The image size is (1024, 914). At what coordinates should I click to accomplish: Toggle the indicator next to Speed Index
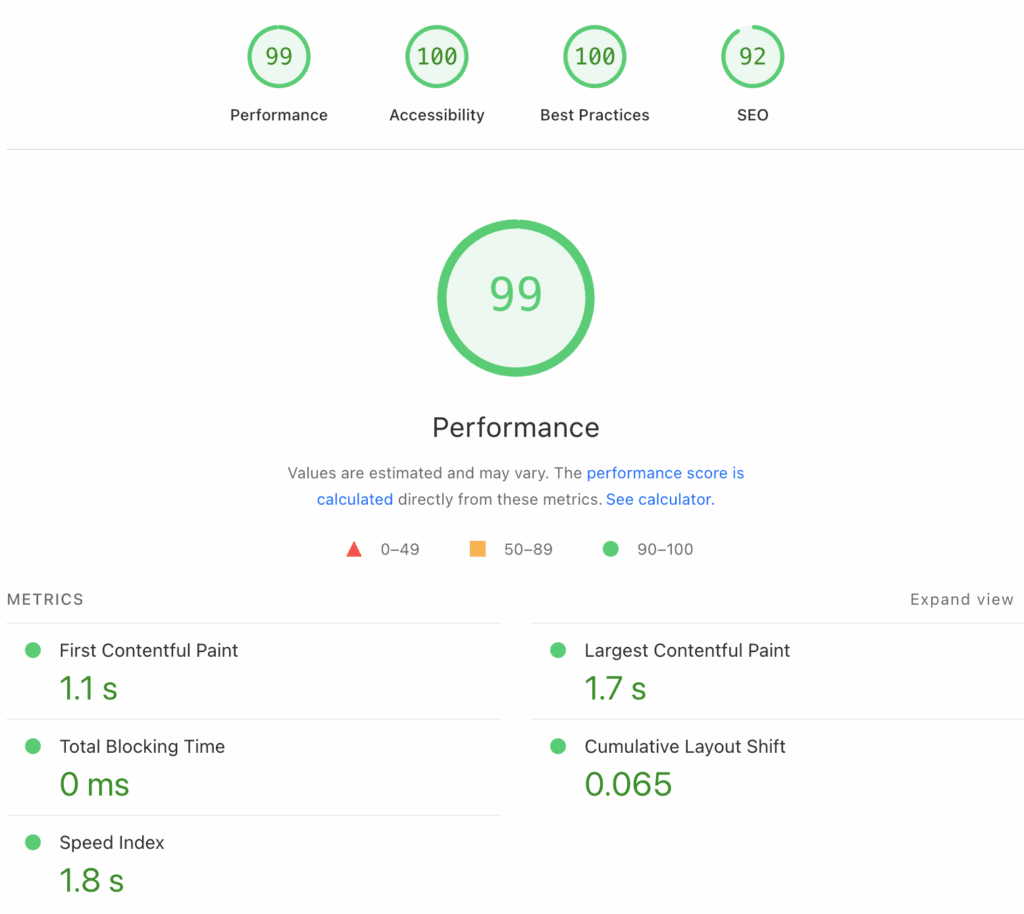(34, 842)
